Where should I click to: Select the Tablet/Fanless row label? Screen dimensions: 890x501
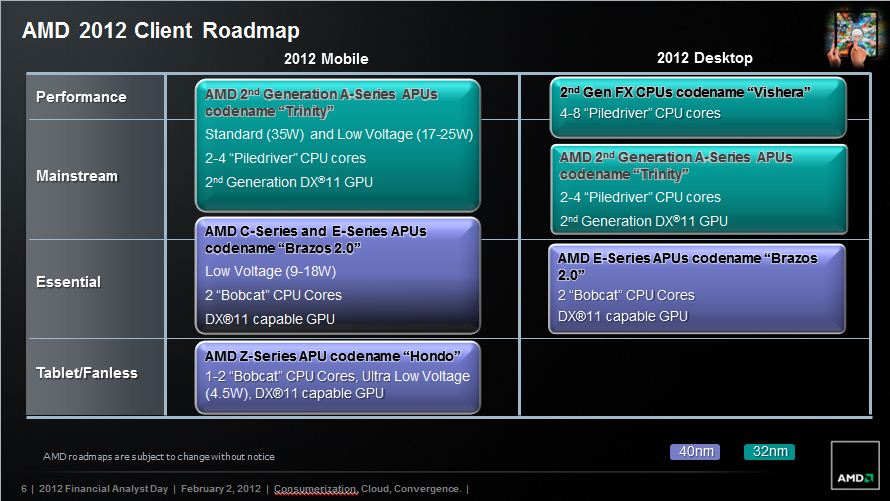[87, 373]
